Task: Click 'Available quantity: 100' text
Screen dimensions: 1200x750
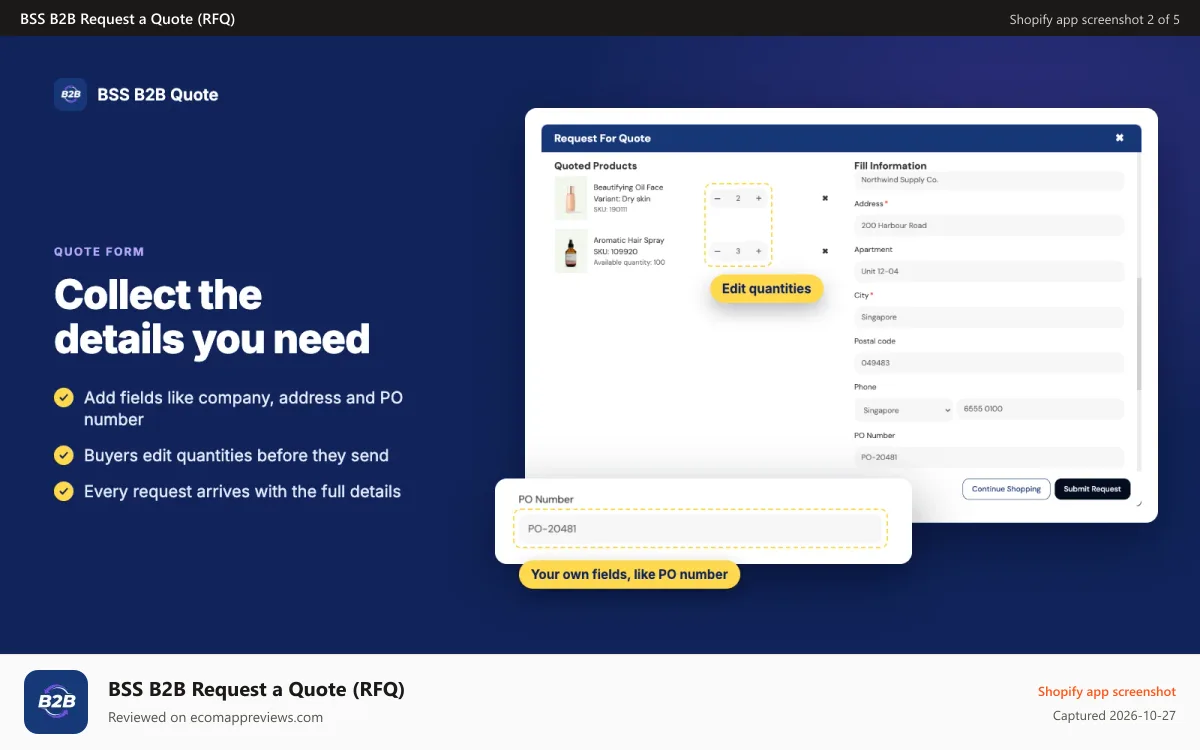Action: (x=629, y=262)
